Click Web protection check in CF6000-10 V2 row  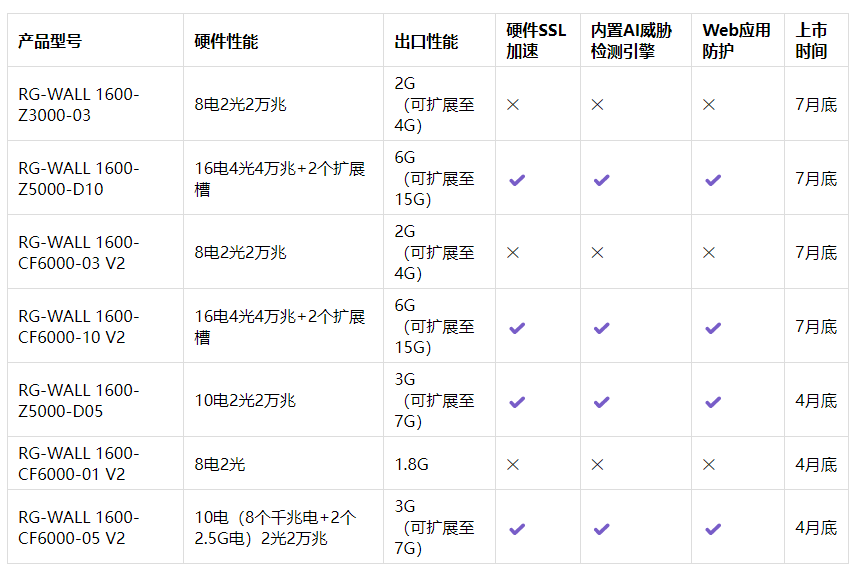point(713,328)
